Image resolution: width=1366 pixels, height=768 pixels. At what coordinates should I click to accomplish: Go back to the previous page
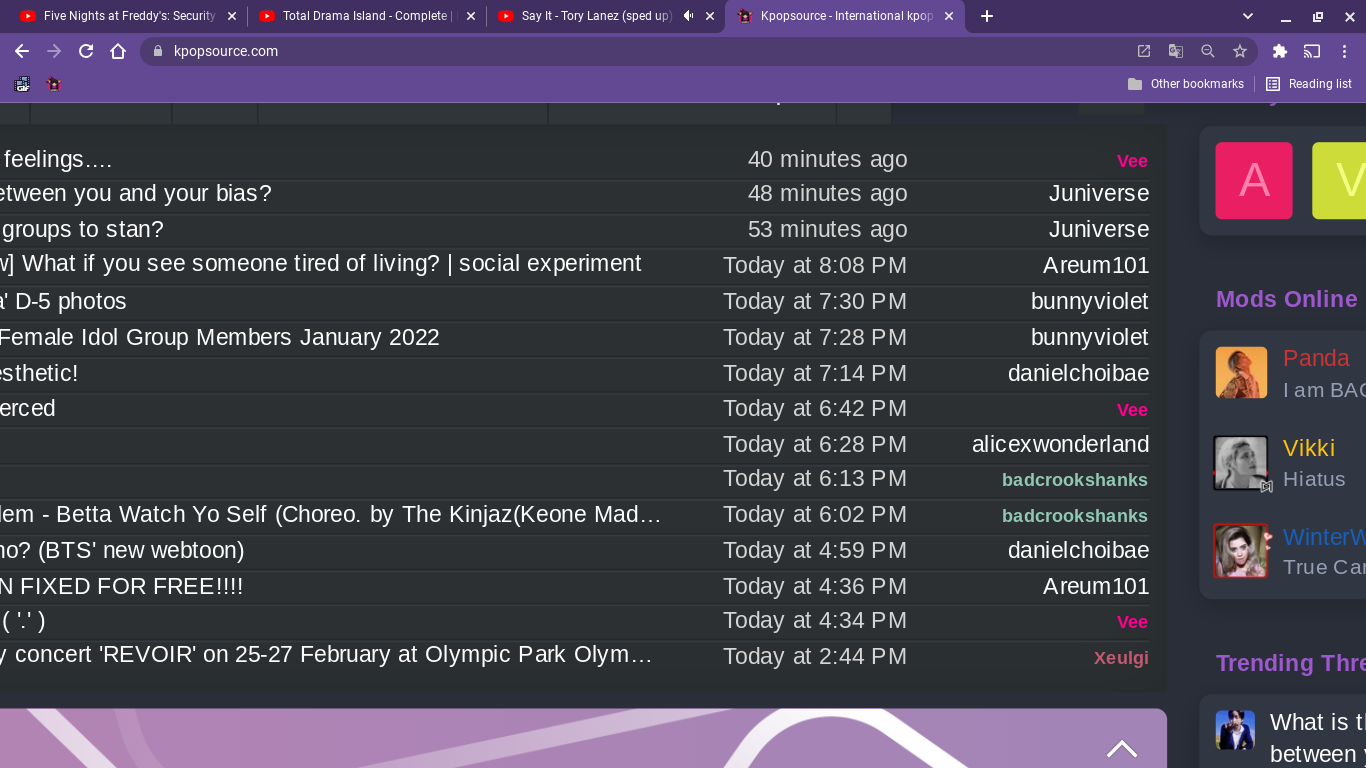point(22,51)
